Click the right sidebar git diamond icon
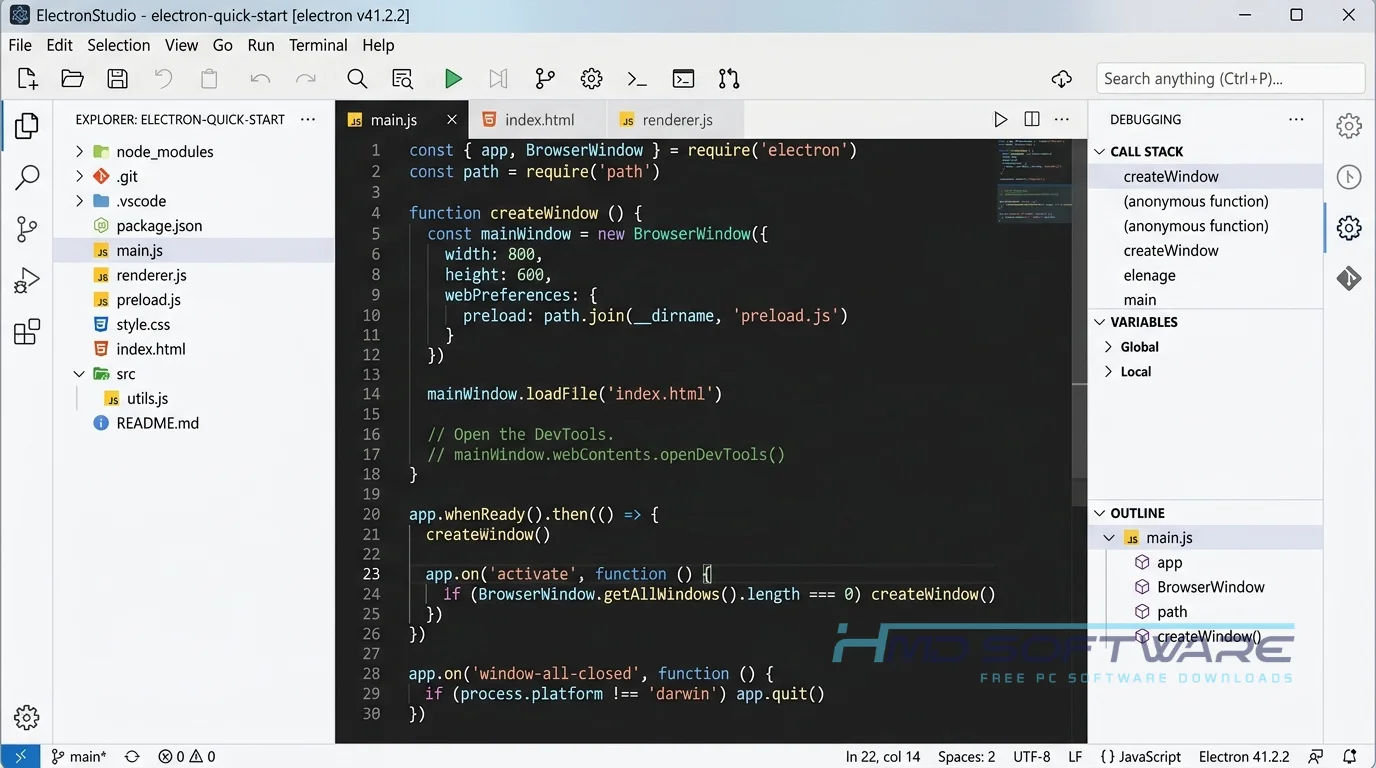Viewport: 1376px width, 768px height. tap(1349, 278)
